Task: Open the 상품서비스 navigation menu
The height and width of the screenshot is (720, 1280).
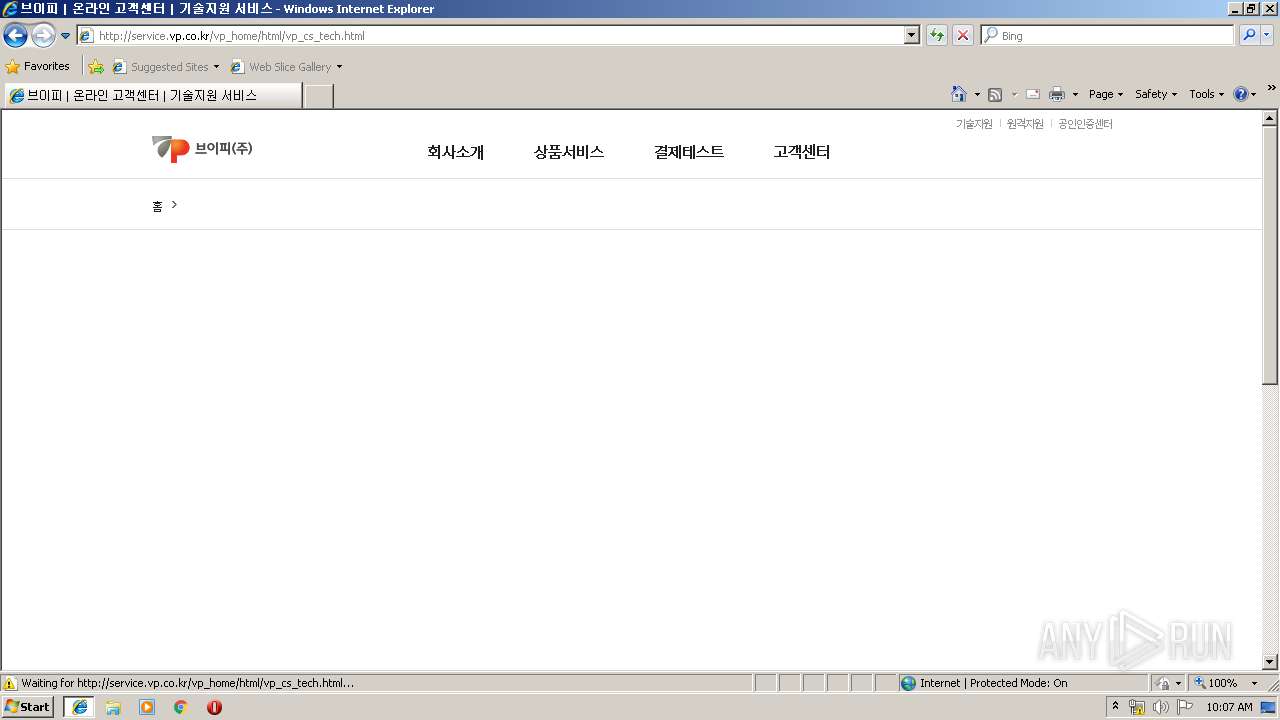Action: click(x=569, y=152)
